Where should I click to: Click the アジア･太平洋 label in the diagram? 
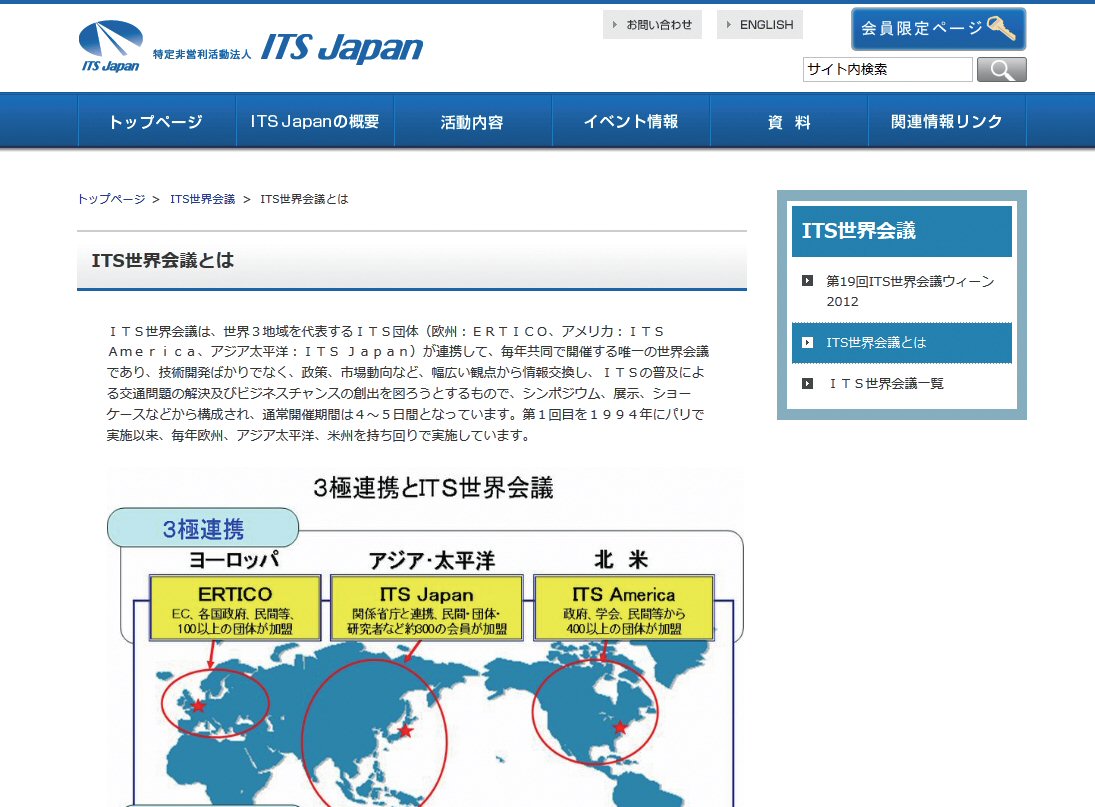click(x=432, y=560)
